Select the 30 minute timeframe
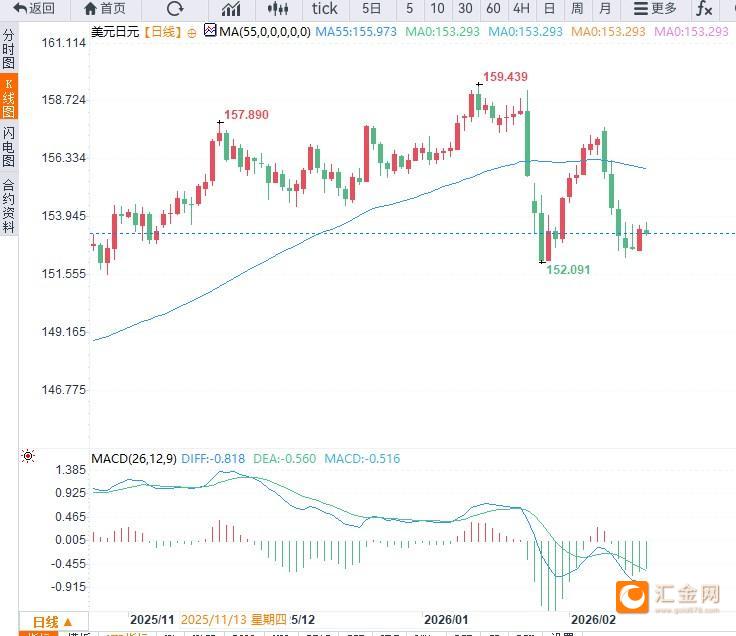The image size is (736, 636). (x=465, y=8)
